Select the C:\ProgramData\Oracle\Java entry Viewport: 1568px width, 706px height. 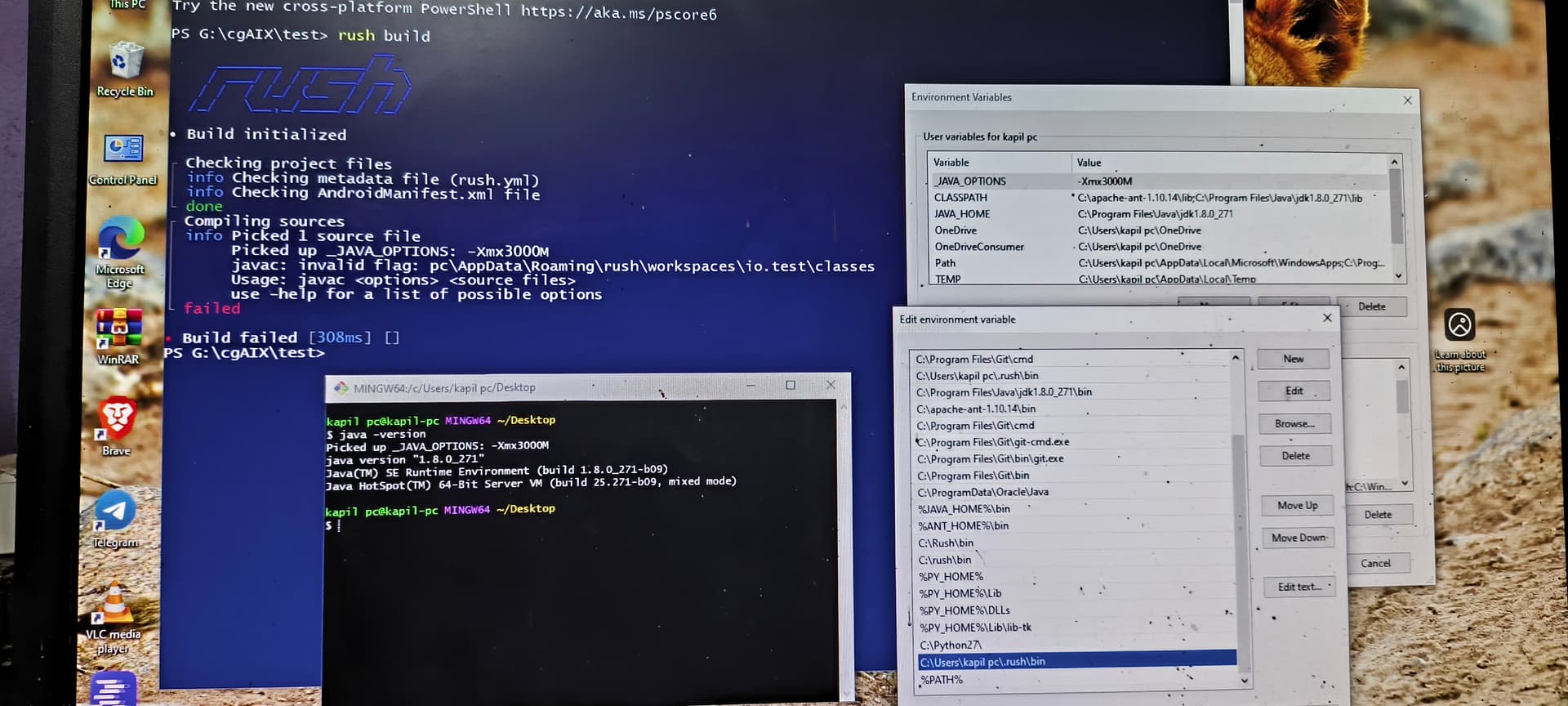1074,492
